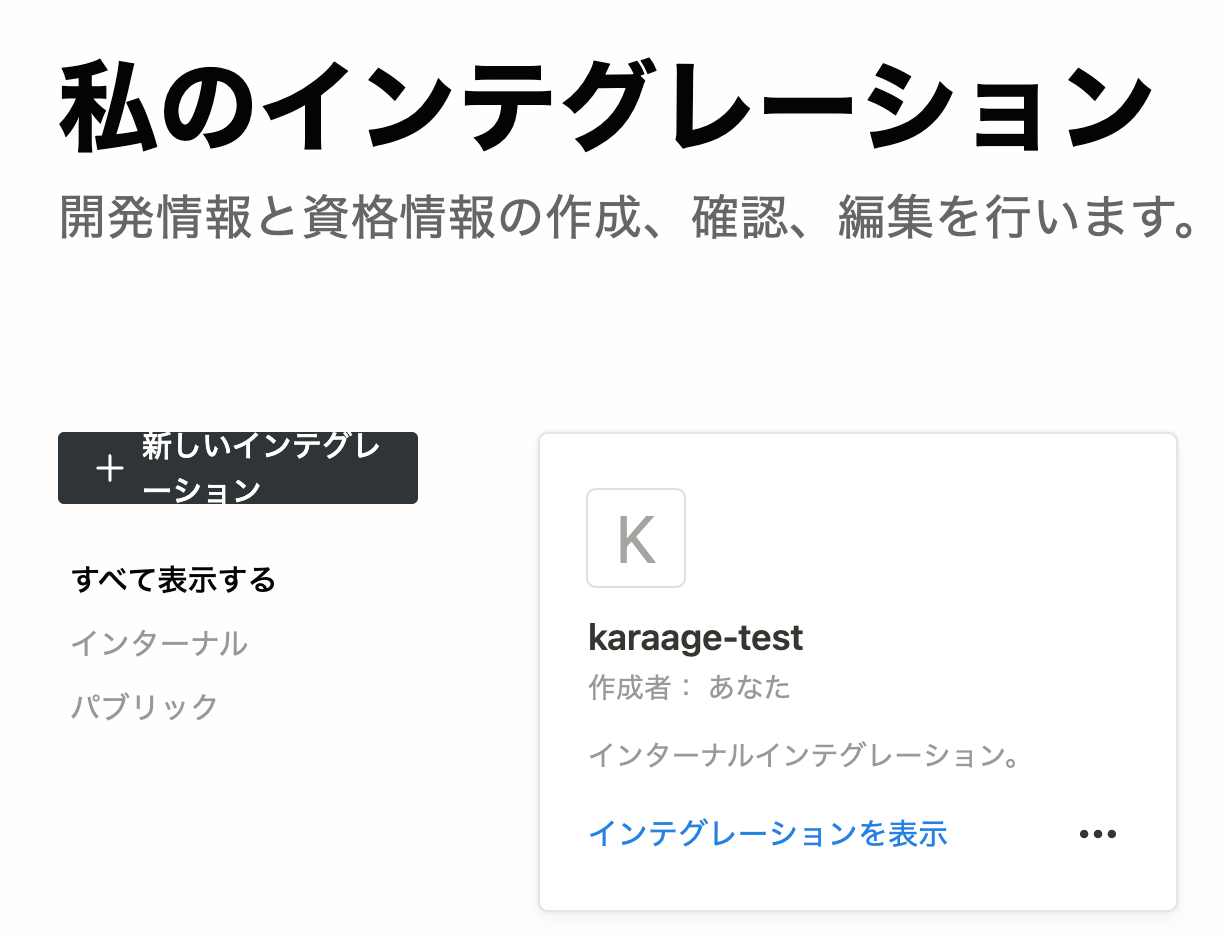Show all integrations with すべて表示する
This screenshot has height=934, width=1228.
tap(173, 580)
